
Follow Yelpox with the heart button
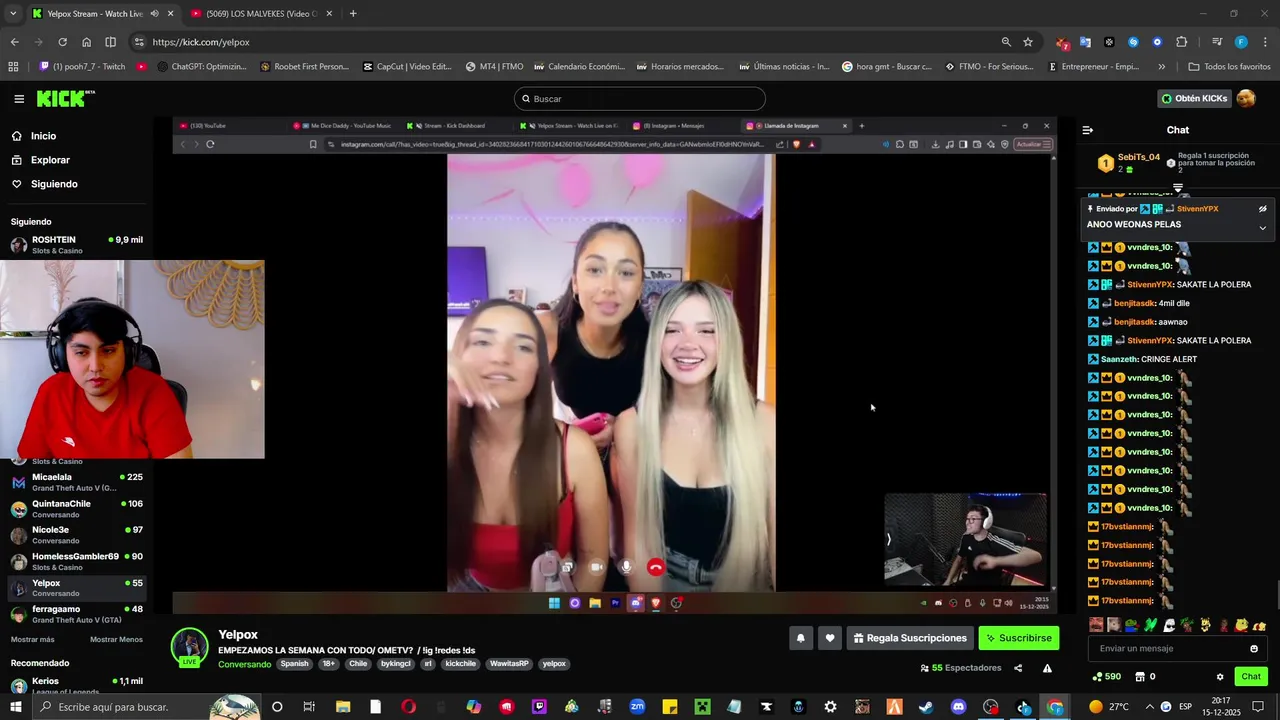coord(829,638)
